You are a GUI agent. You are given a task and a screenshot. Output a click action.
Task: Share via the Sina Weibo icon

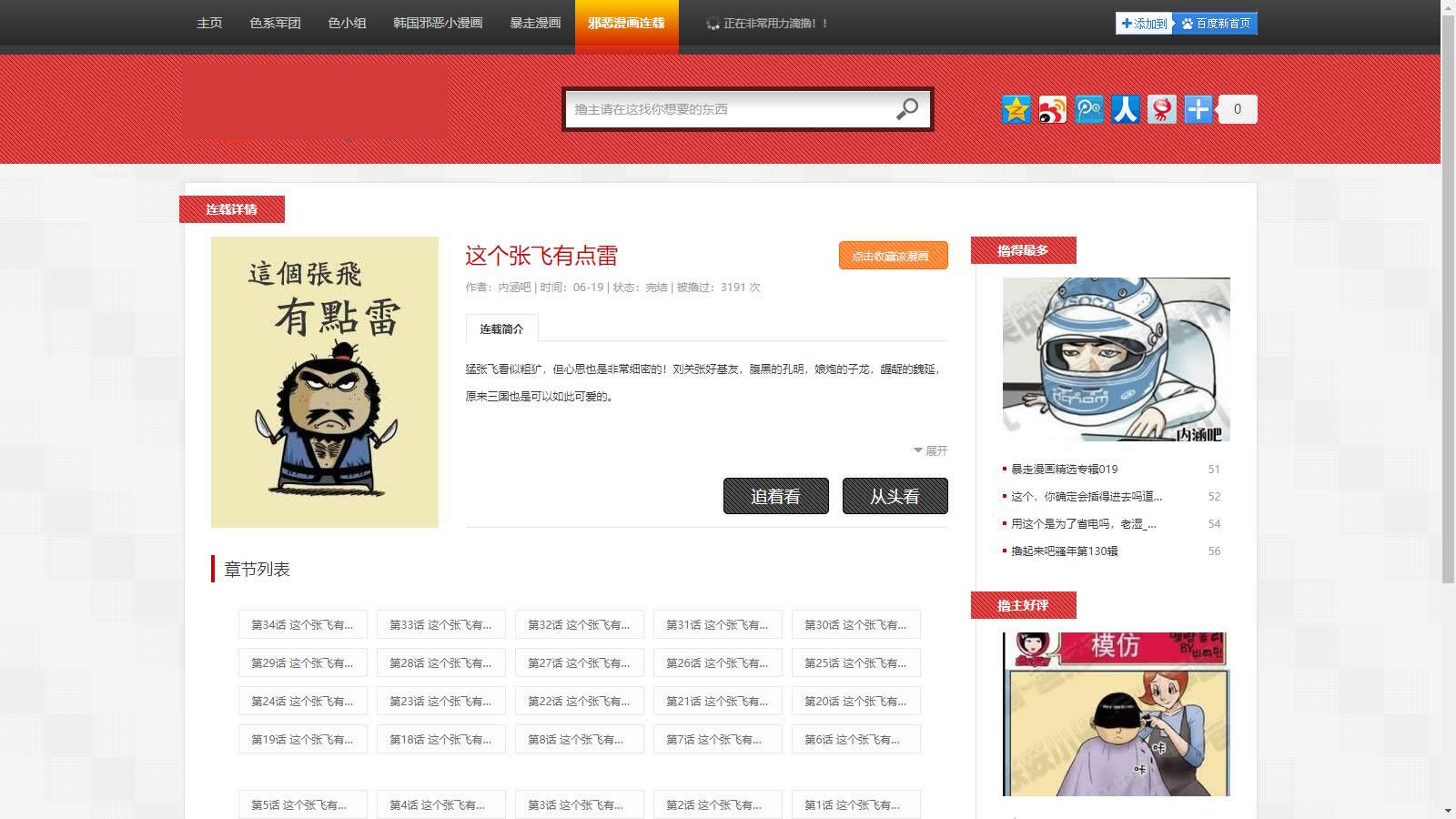pos(1052,109)
